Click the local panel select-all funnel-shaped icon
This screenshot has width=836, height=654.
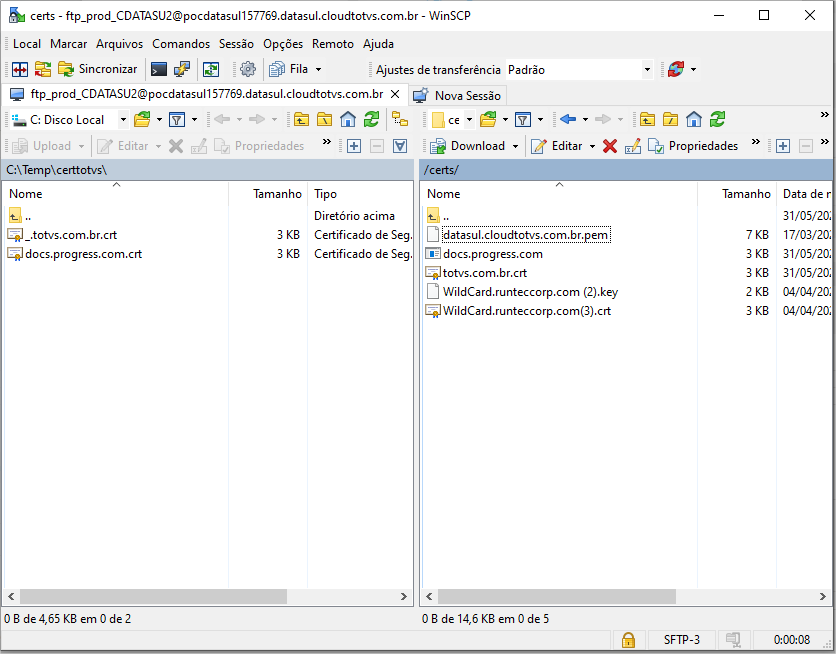(x=400, y=146)
